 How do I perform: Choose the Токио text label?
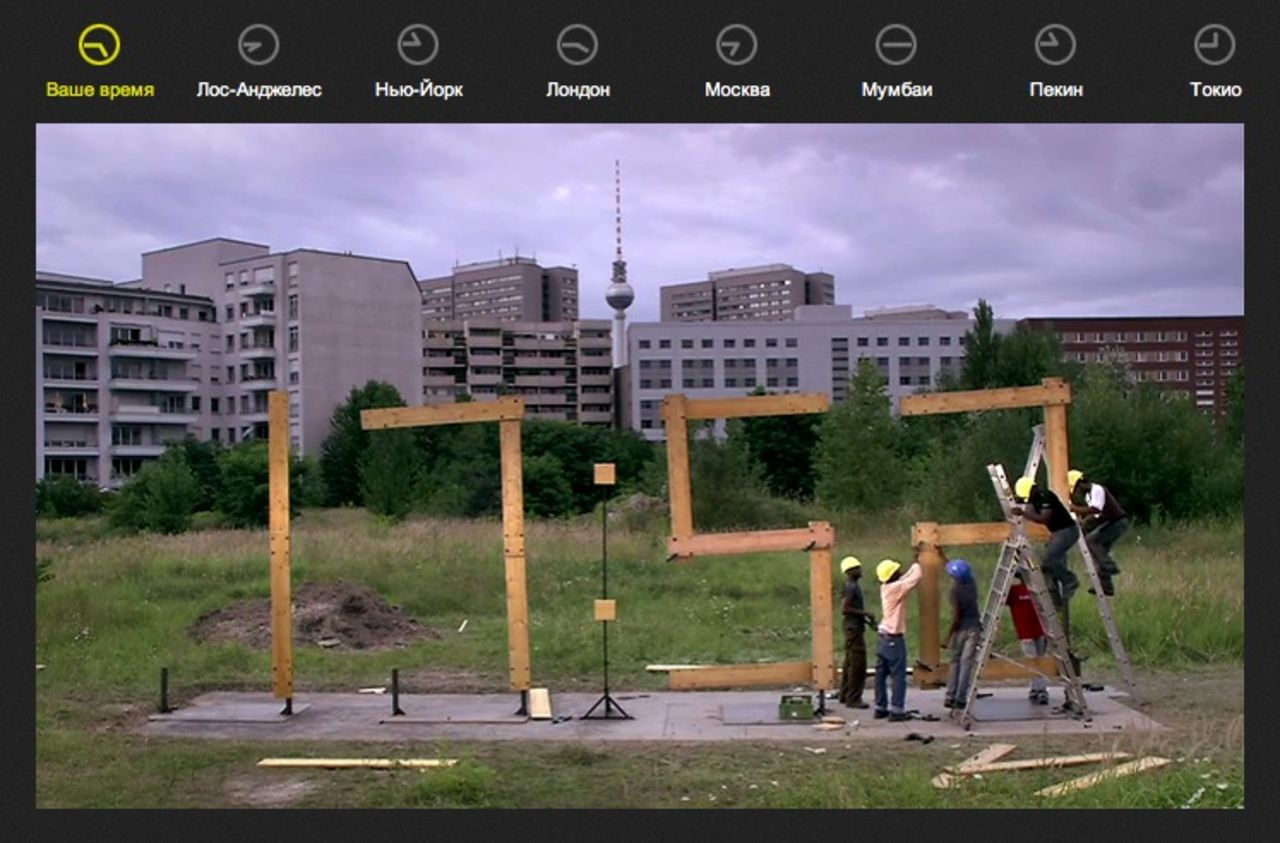(1215, 90)
